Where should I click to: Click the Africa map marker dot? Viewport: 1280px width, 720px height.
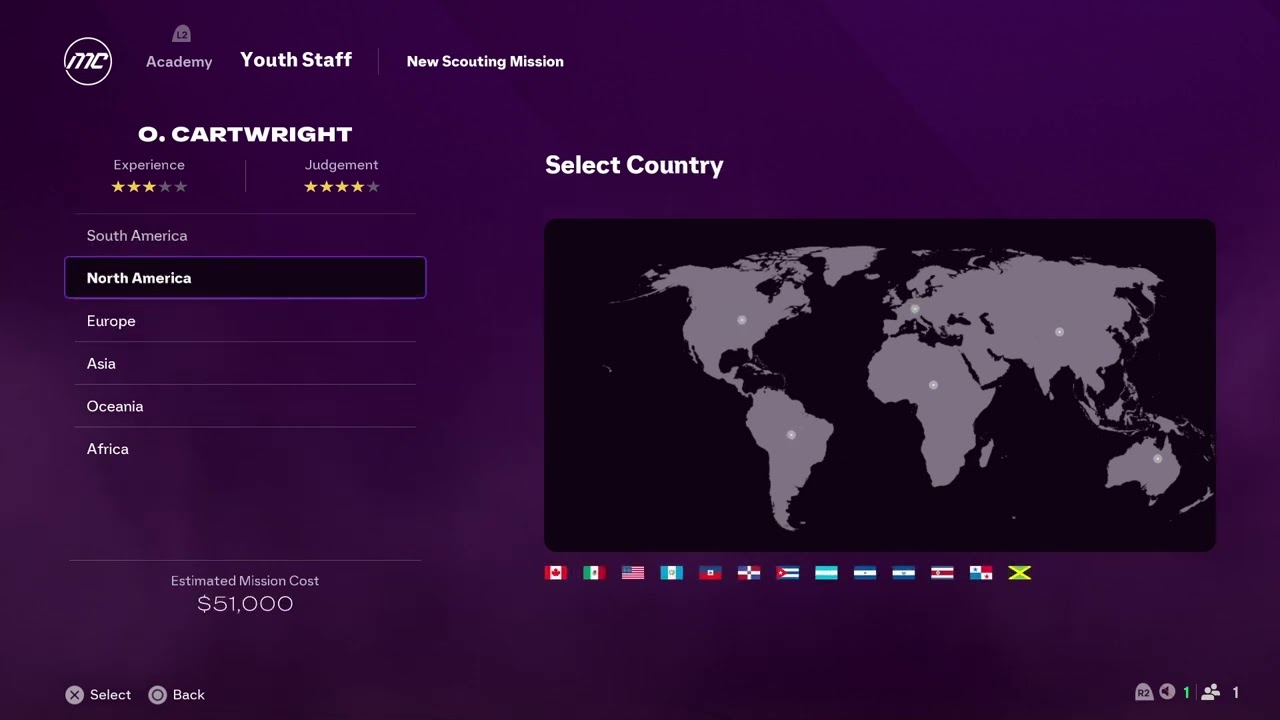pos(933,385)
